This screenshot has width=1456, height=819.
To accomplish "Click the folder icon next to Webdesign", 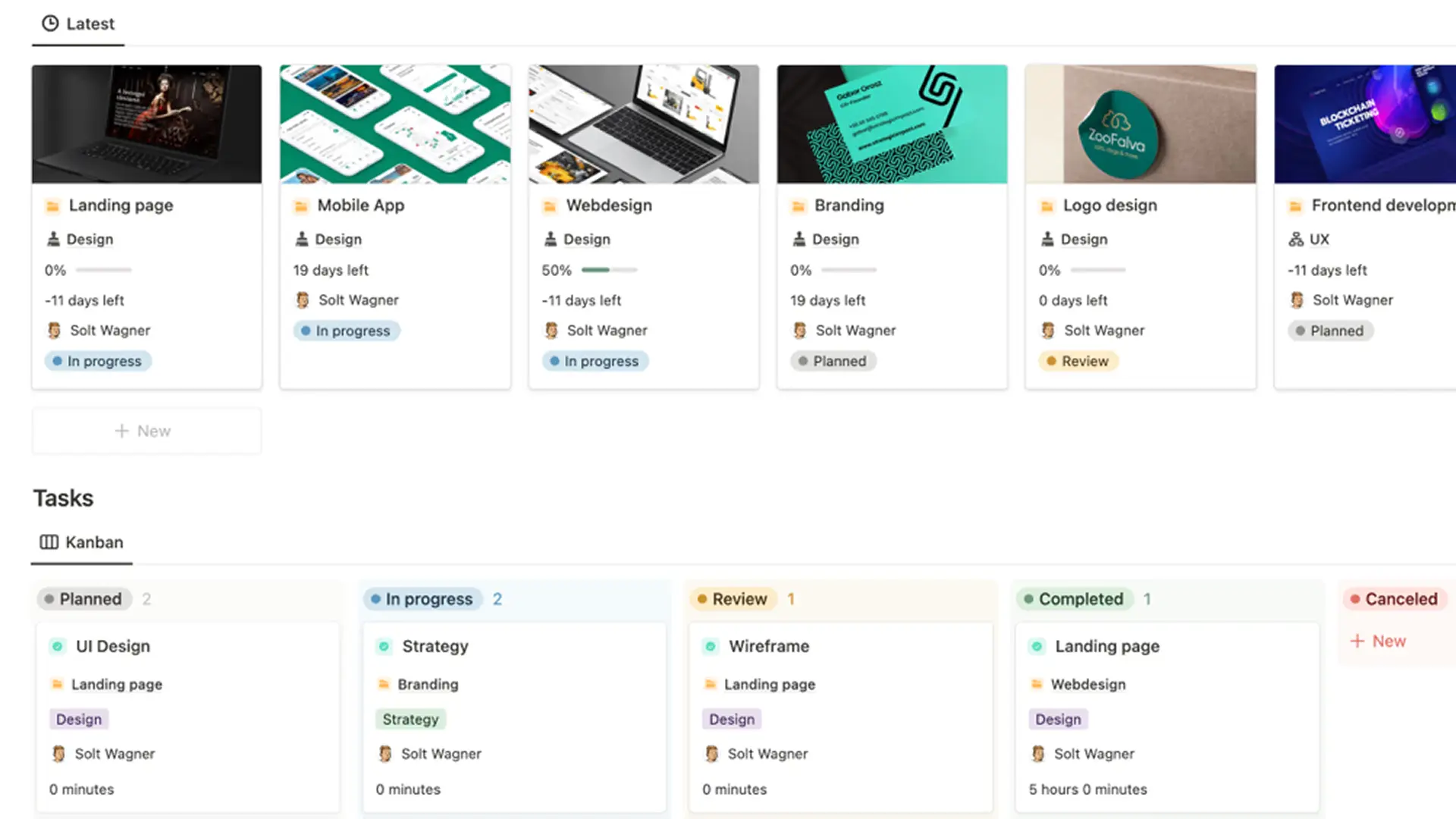I will tap(550, 206).
